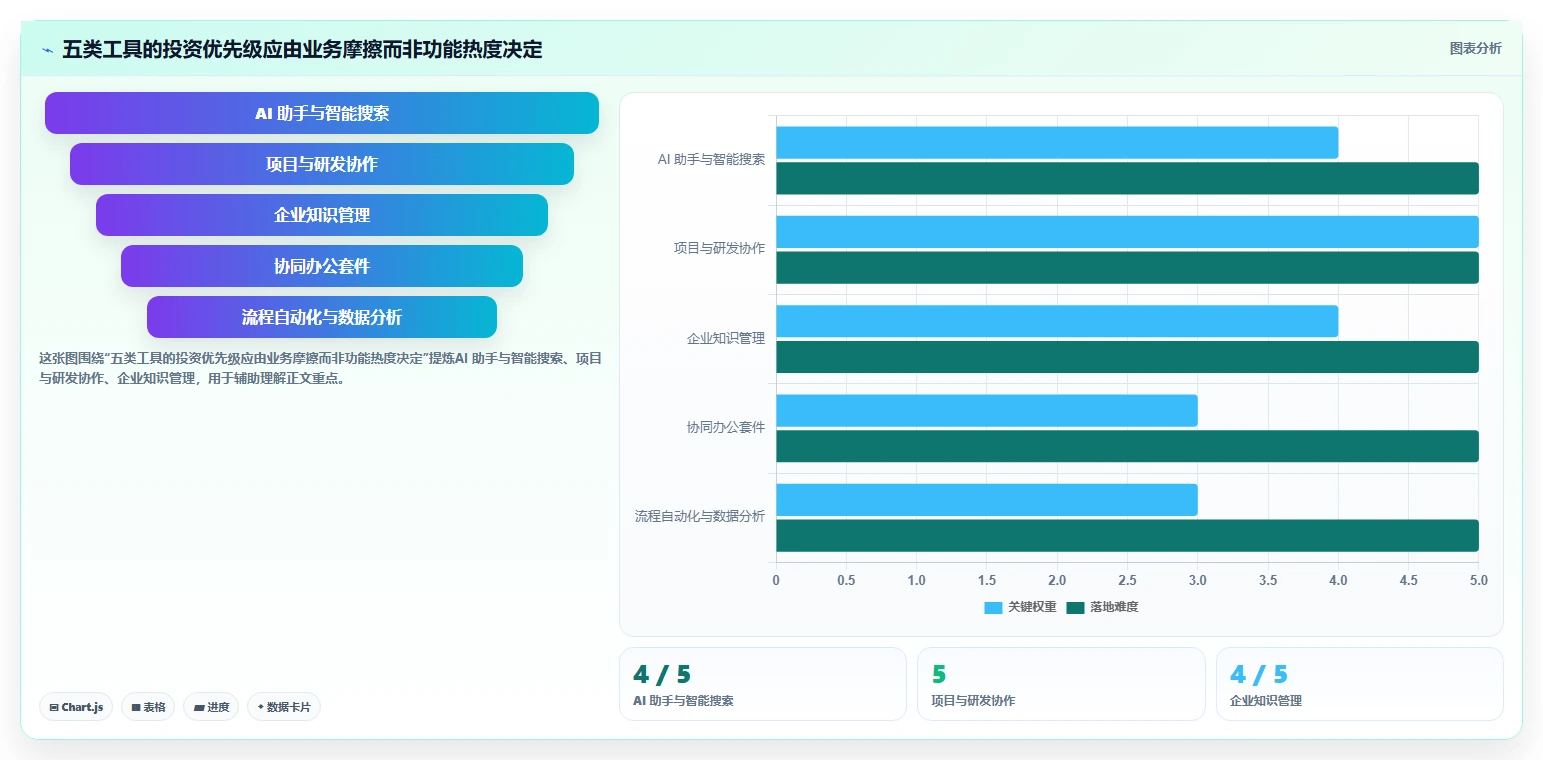
Task: Click the x-axis tick 2.0
Action: pyautogui.click(x=1057, y=580)
